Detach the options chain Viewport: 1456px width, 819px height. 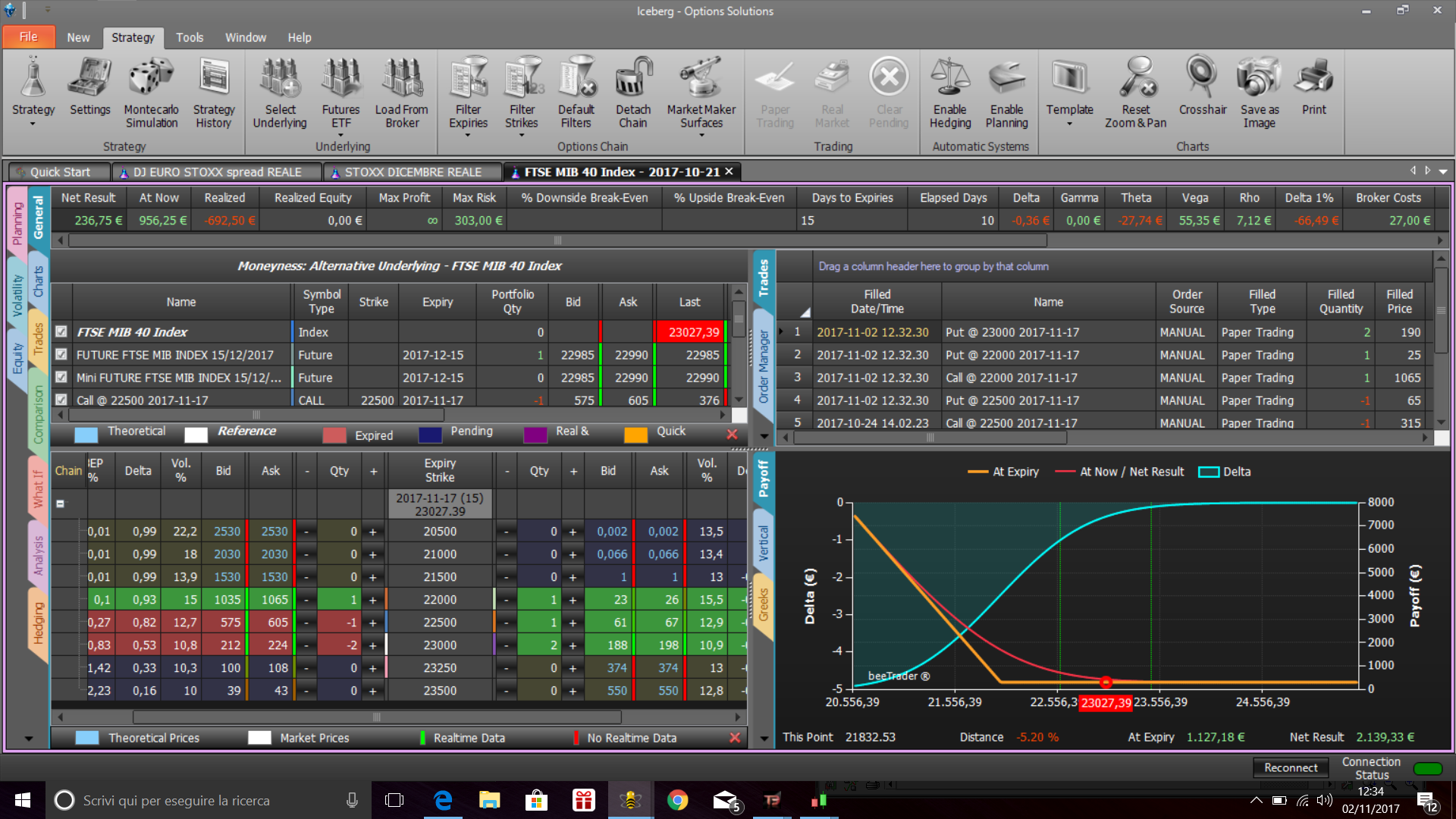click(632, 95)
